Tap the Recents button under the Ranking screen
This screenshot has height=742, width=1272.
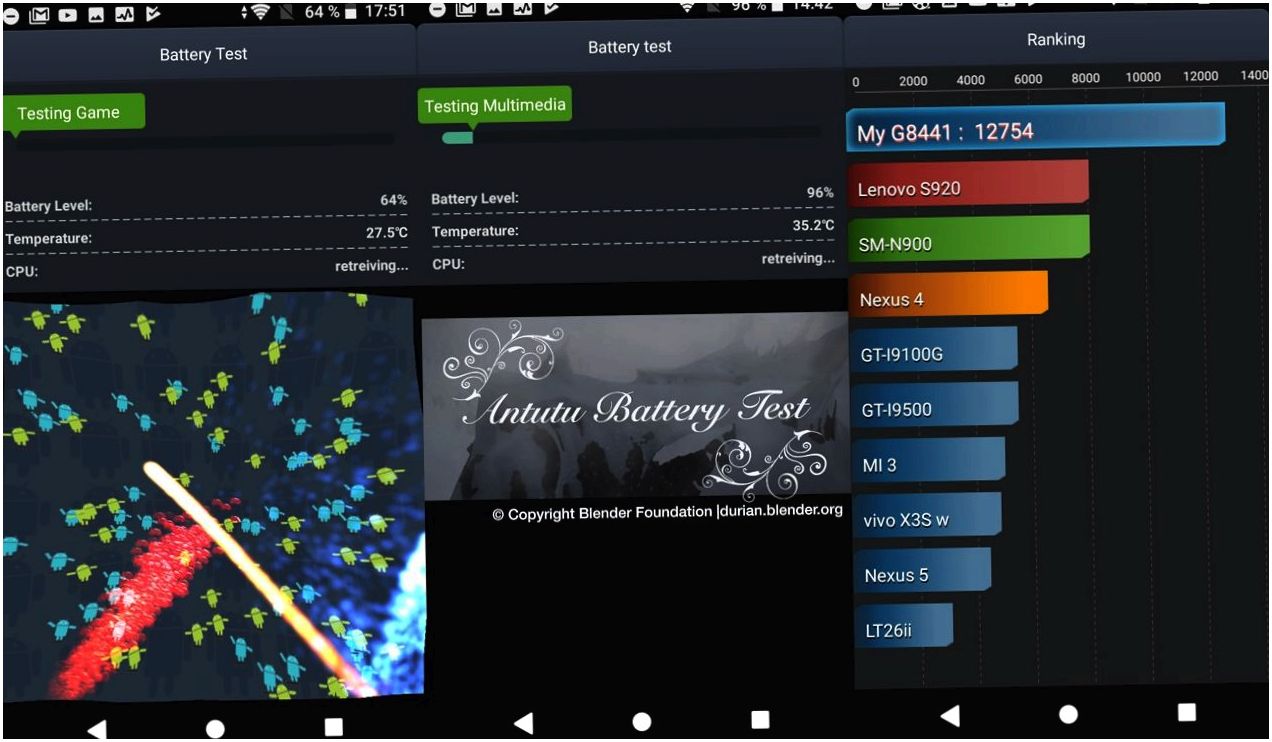coord(1187,712)
